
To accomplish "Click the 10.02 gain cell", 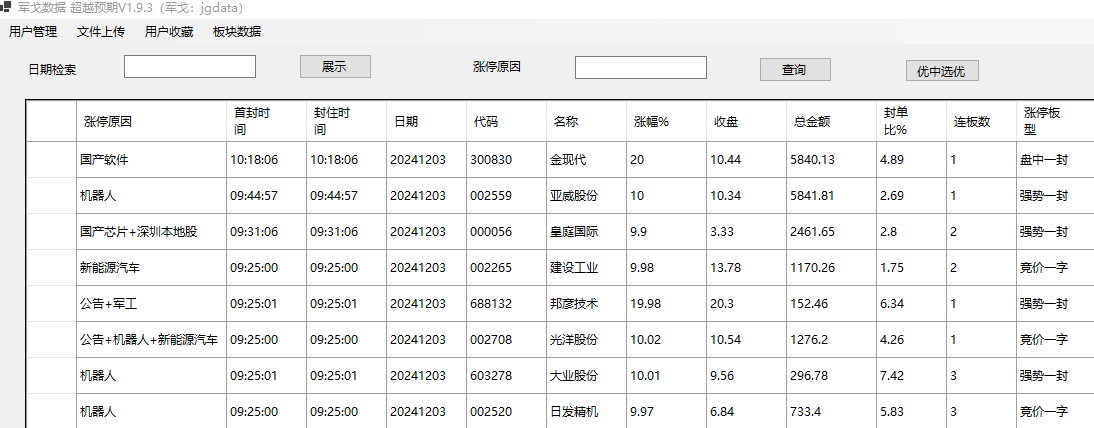I will (x=666, y=340).
